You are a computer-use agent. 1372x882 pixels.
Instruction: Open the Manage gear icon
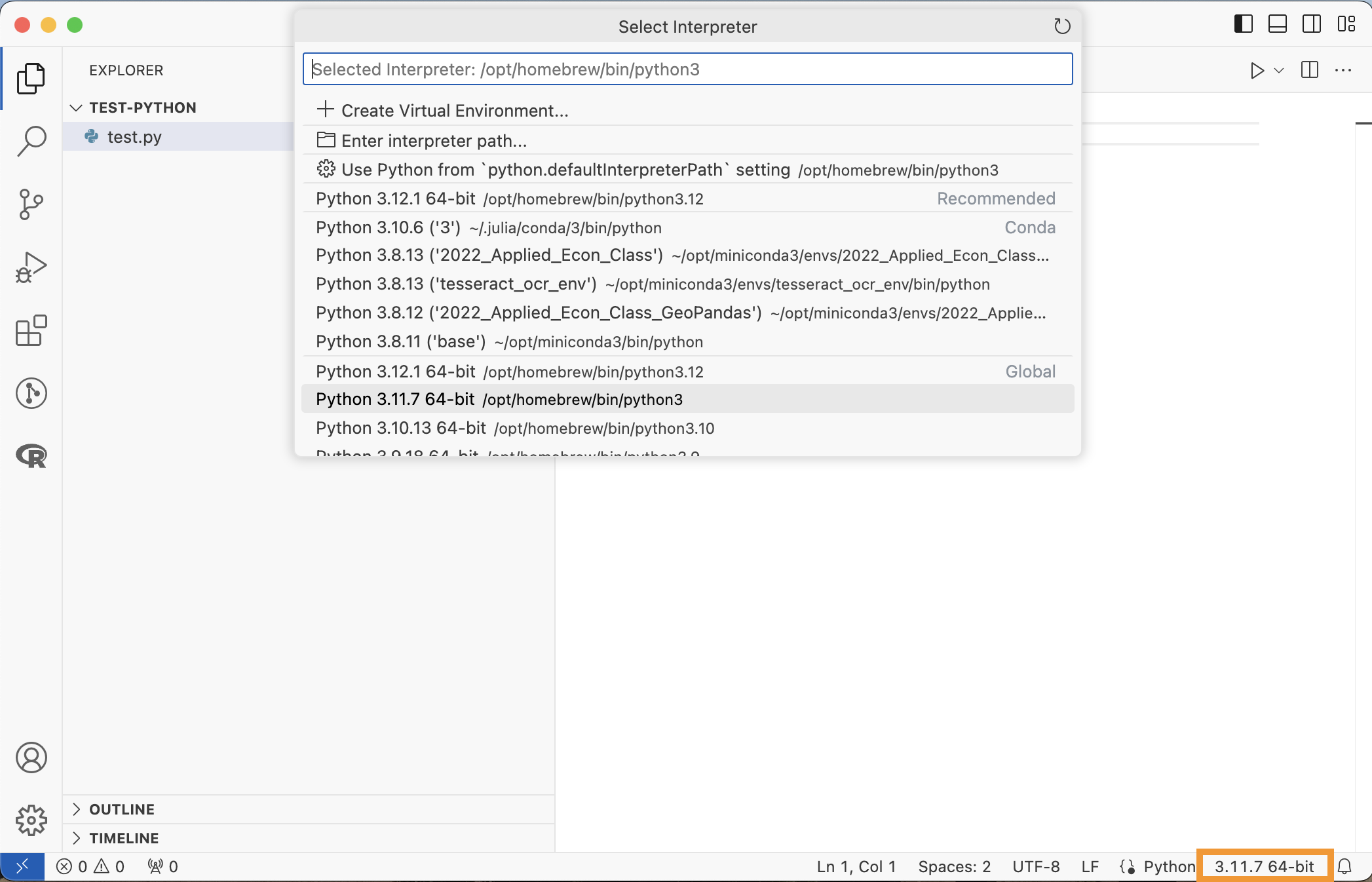[x=31, y=820]
